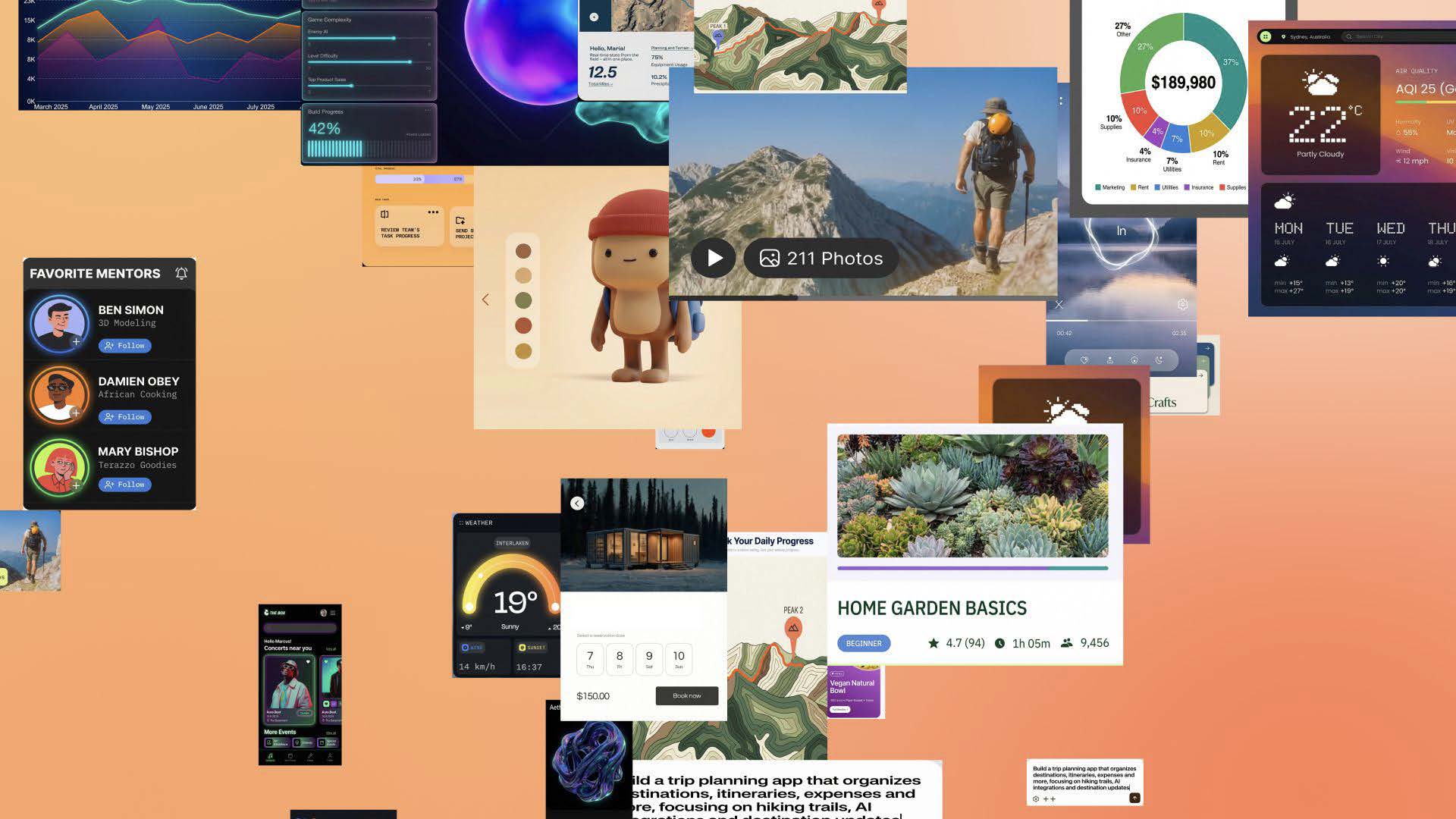The height and width of the screenshot is (819, 1456).
Task: Click previous chevron beside color palette
Action: (x=485, y=300)
